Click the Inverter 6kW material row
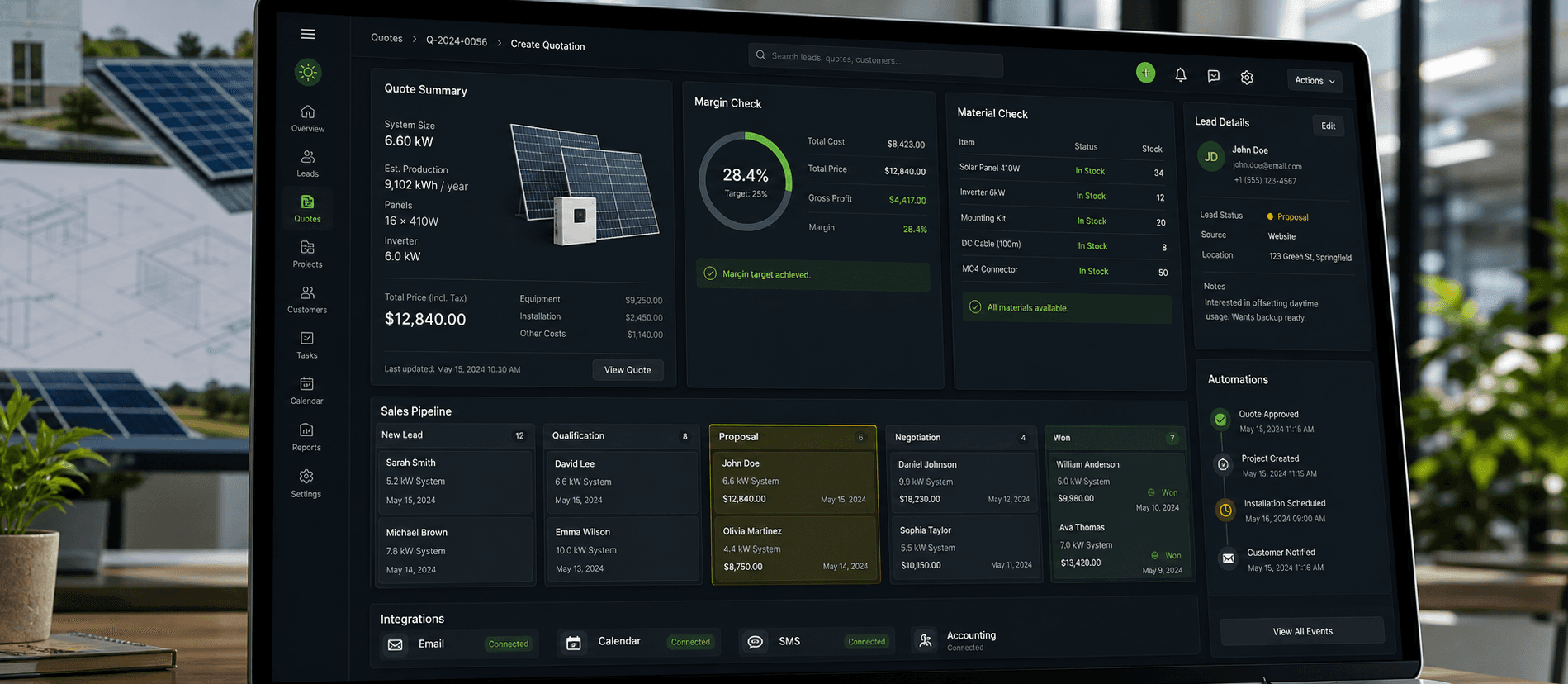The width and height of the screenshot is (1568, 684). (x=1062, y=195)
